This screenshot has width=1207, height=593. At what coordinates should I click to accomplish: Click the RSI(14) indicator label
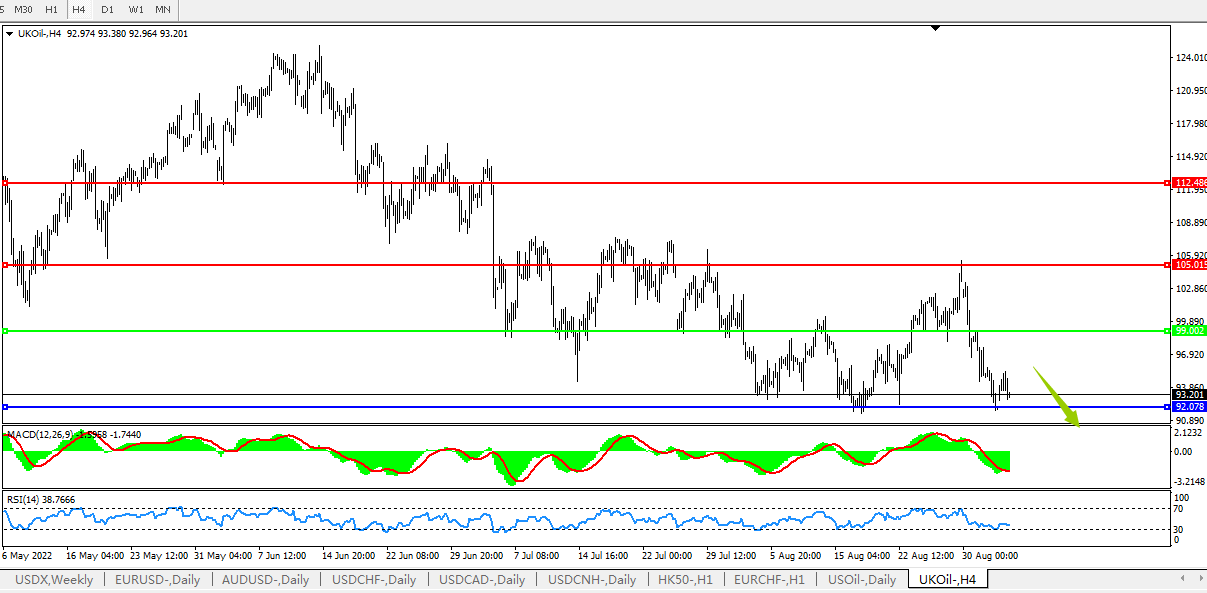26,499
